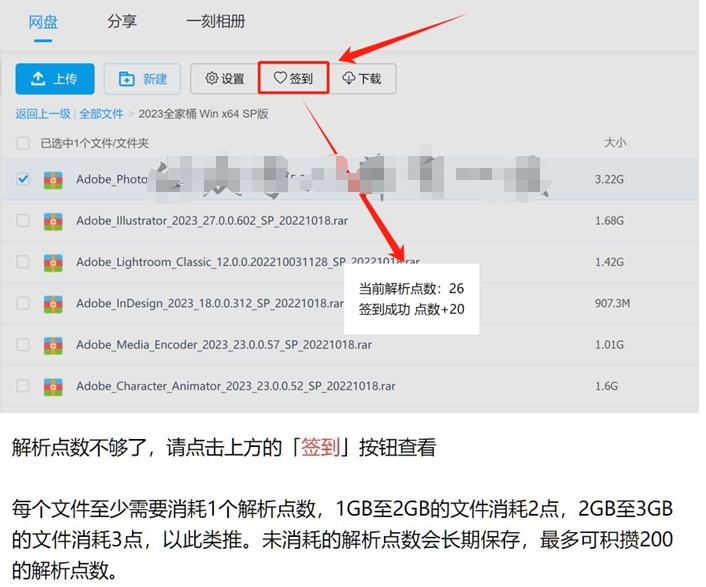Viewport: 706px width, 587px height.
Task: Open Adobe_Lightroom_Classic_12.0.0 rar file name
Action: click(x=248, y=262)
